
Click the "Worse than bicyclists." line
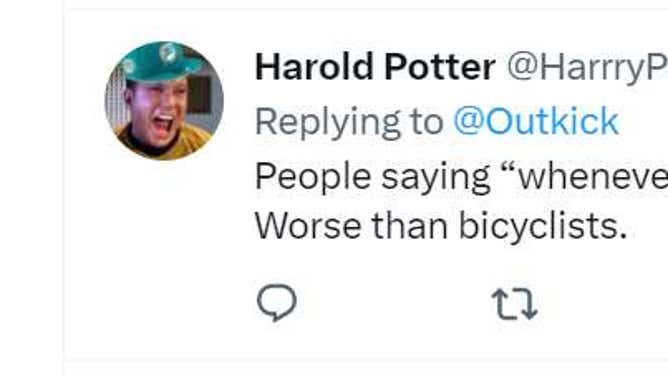pyautogui.click(x=441, y=226)
